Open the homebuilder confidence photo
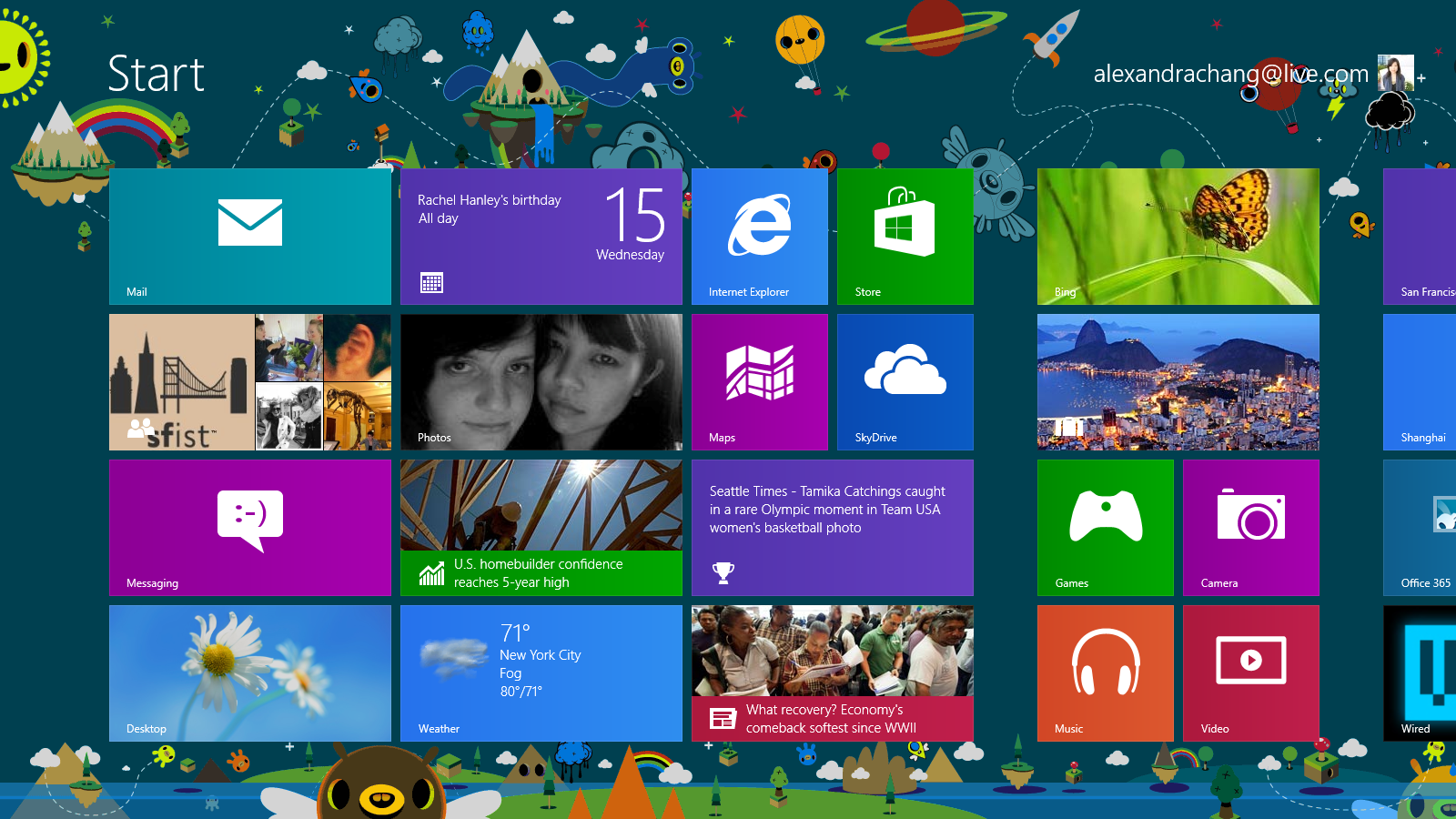This screenshot has height=819, width=1456. tap(541, 505)
